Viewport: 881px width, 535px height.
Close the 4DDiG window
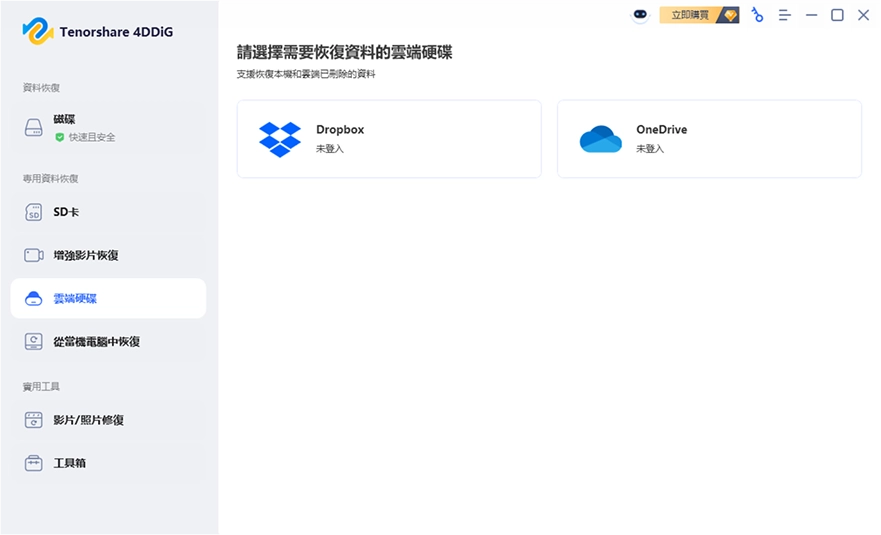[x=864, y=15]
